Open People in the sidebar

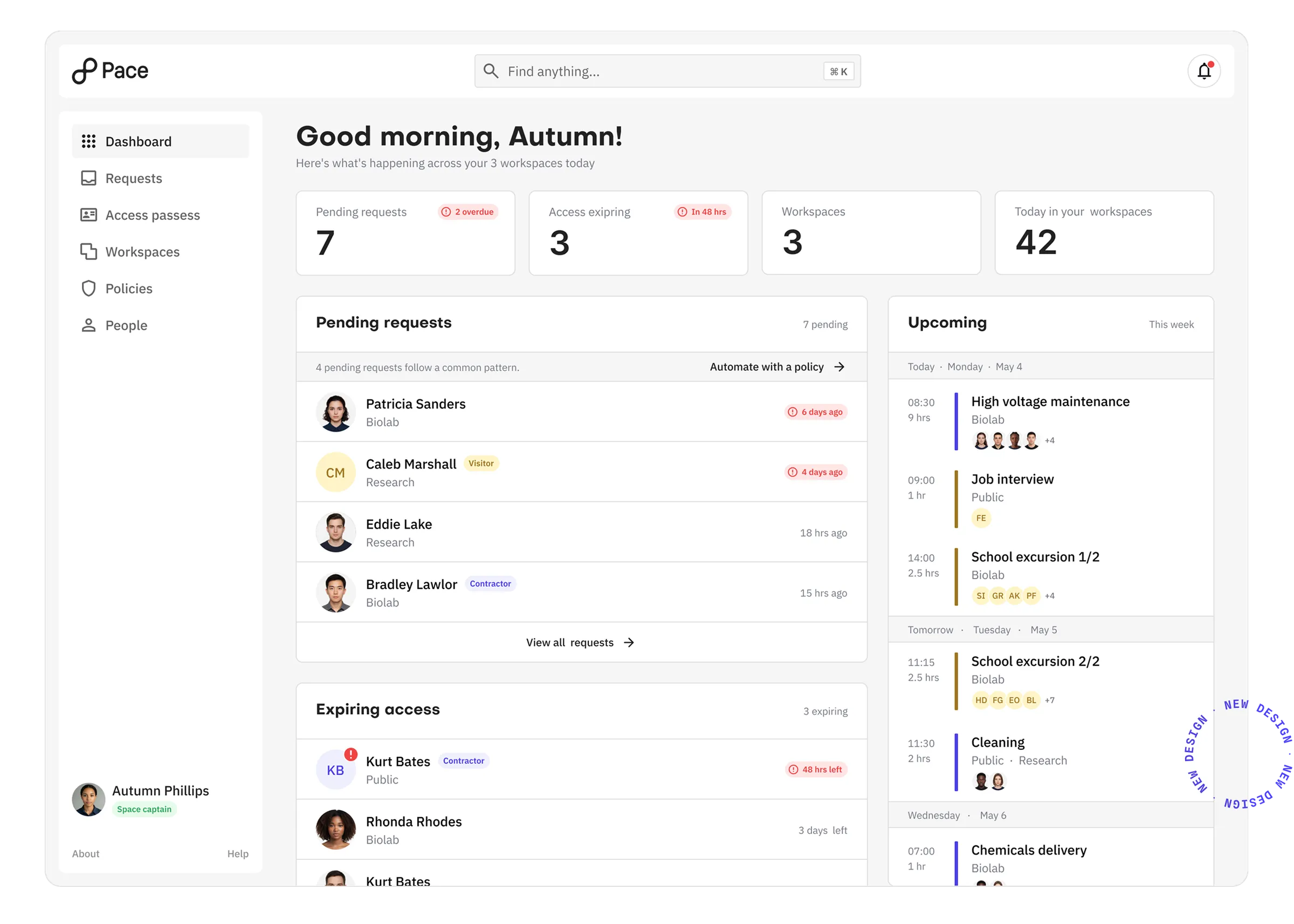click(161, 325)
